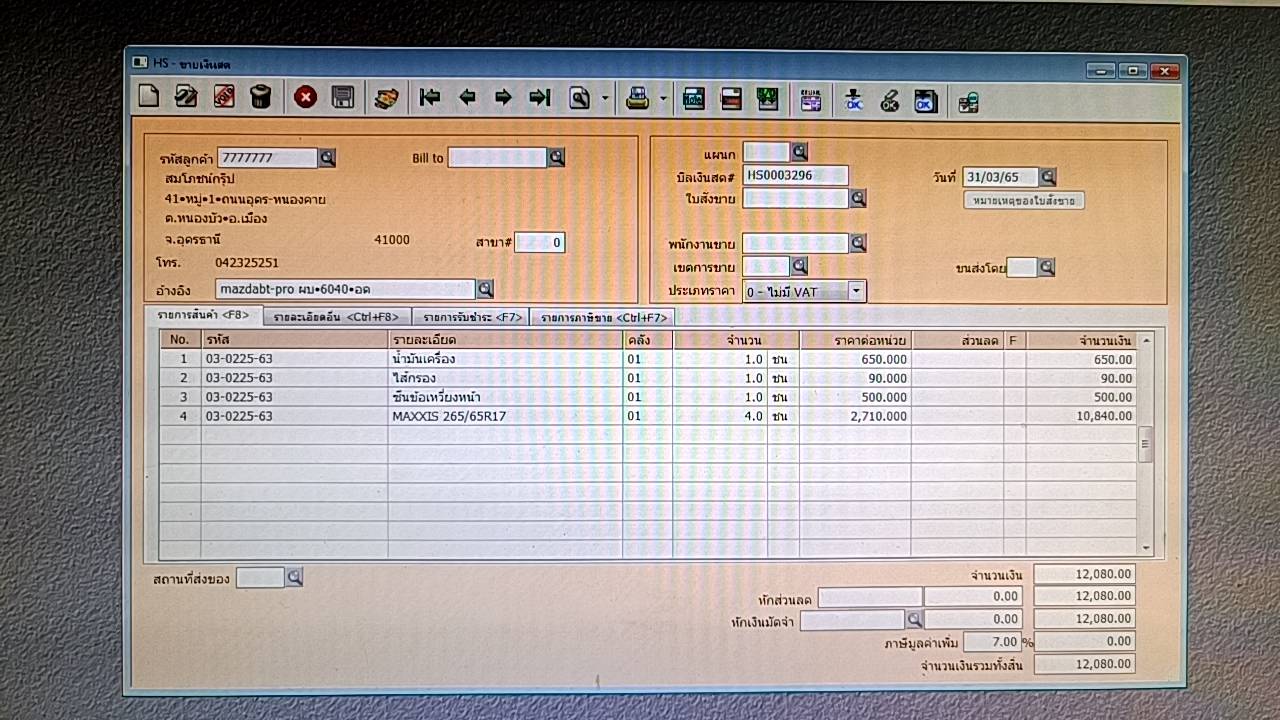Click the Note toolbar icon
The height and width of the screenshot is (720, 1280).
(694, 98)
